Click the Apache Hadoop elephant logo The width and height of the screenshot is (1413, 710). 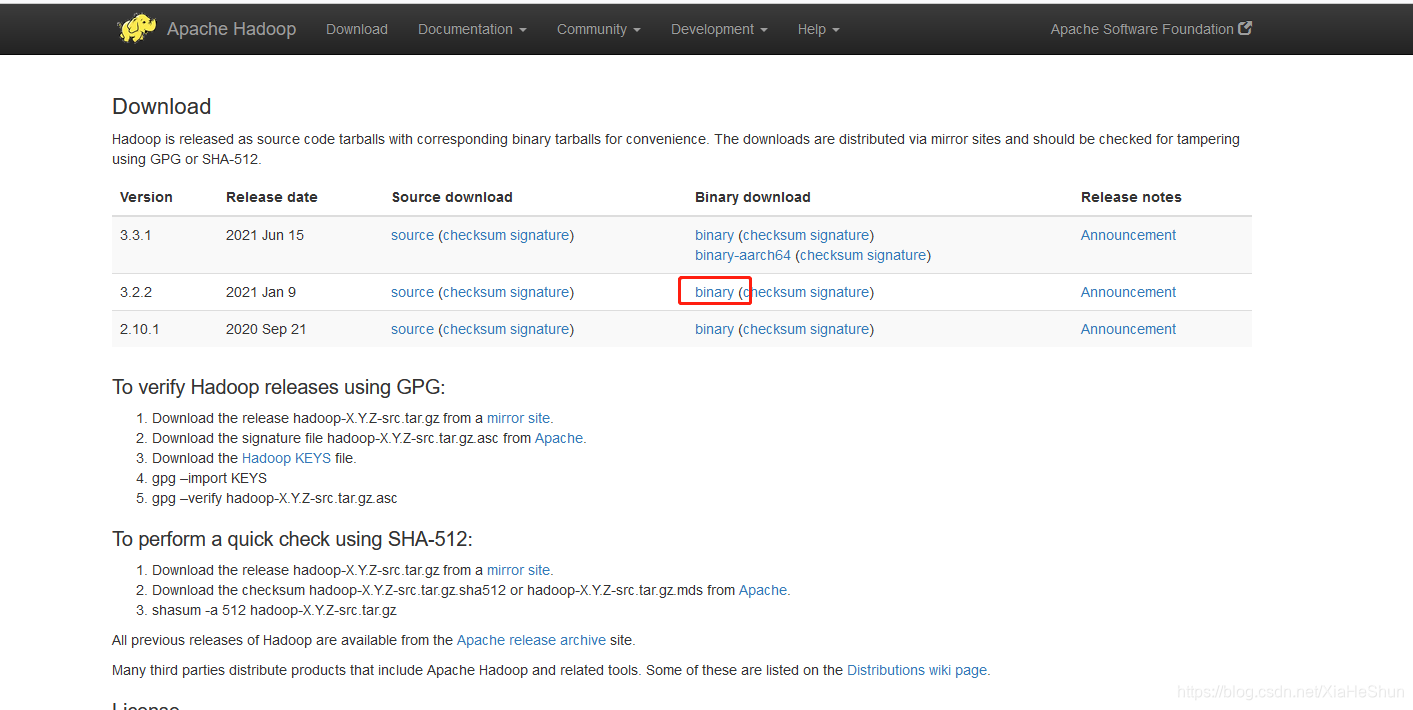pyautogui.click(x=137, y=28)
